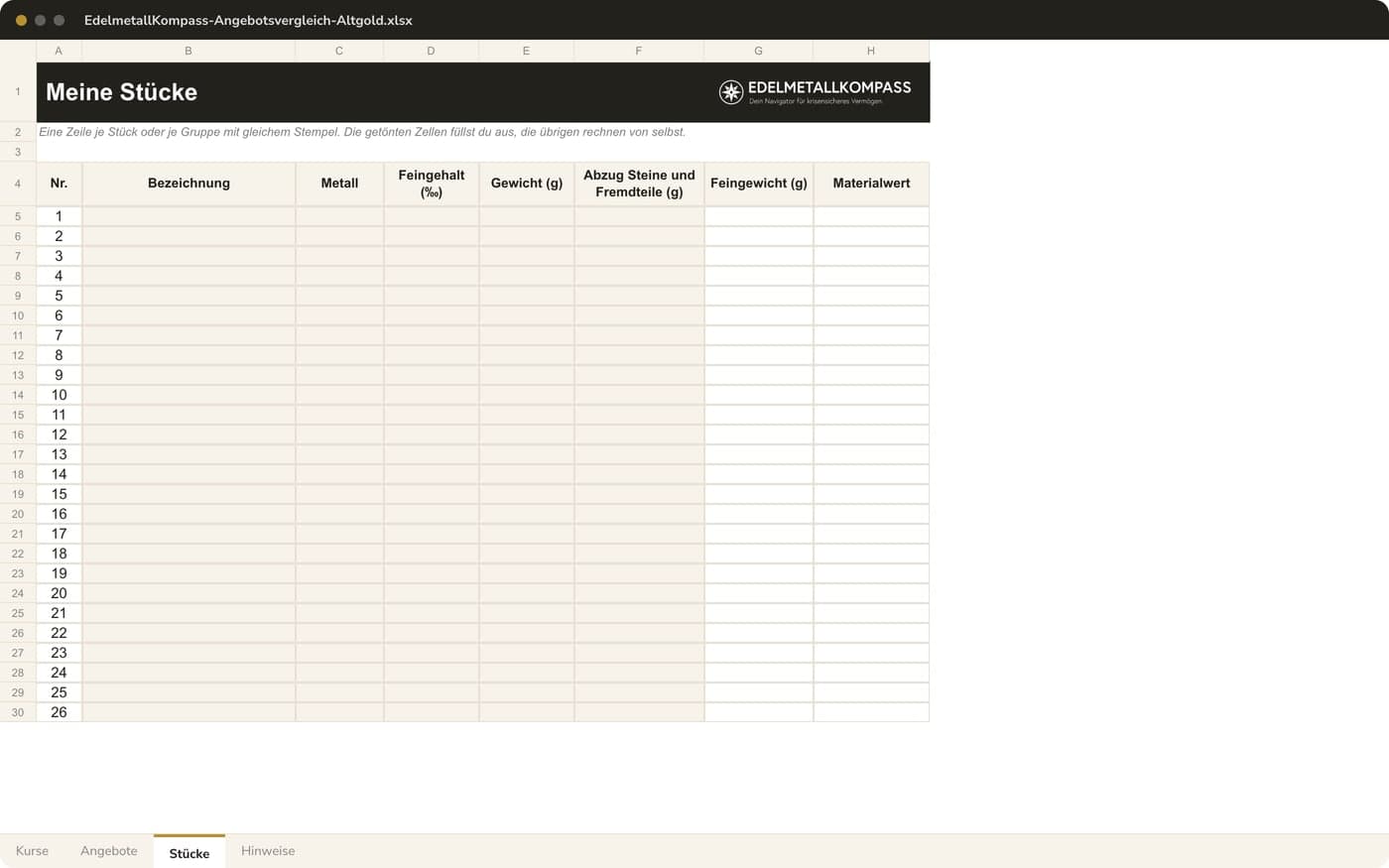Click the 'Eine Zeile je Stück' instruction text
1389x868 pixels.
coord(362,132)
